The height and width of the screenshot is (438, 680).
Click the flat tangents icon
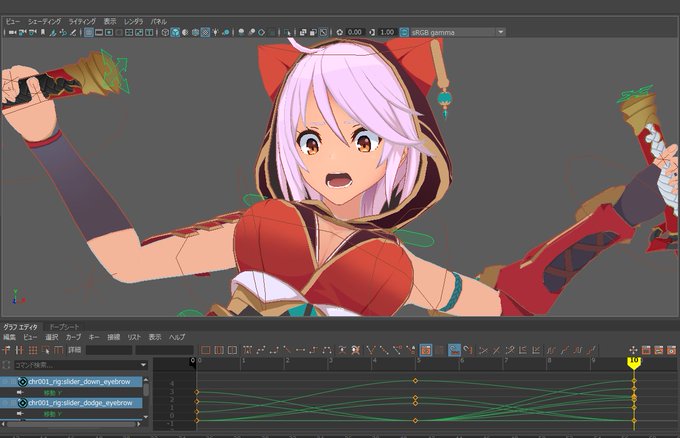[x=300, y=350]
